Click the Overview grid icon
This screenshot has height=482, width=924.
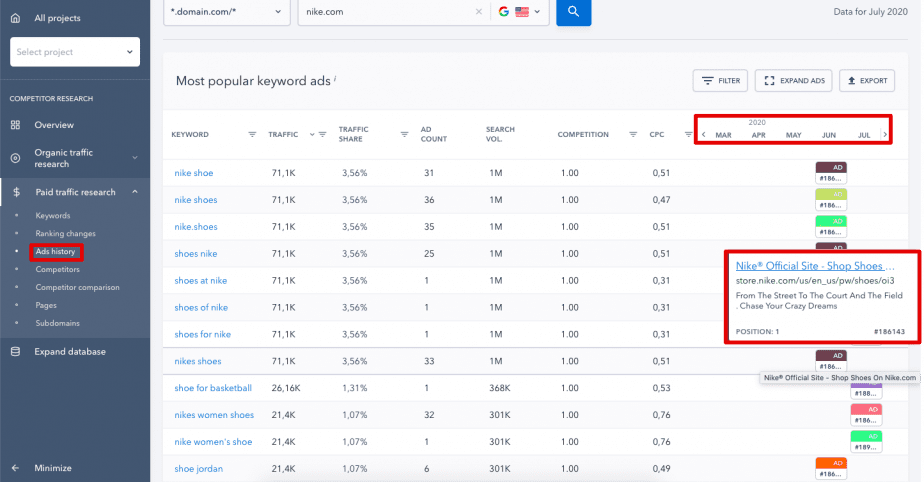(15, 125)
